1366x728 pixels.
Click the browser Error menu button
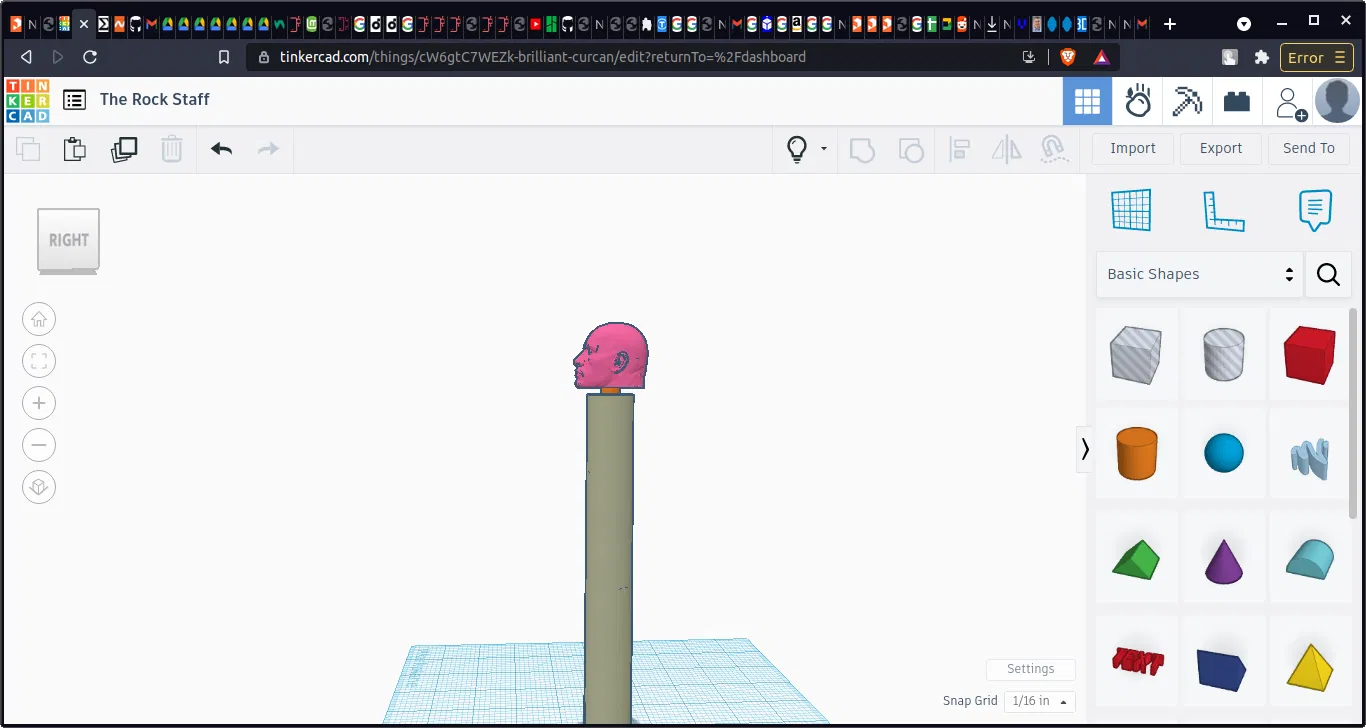pos(1318,57)
